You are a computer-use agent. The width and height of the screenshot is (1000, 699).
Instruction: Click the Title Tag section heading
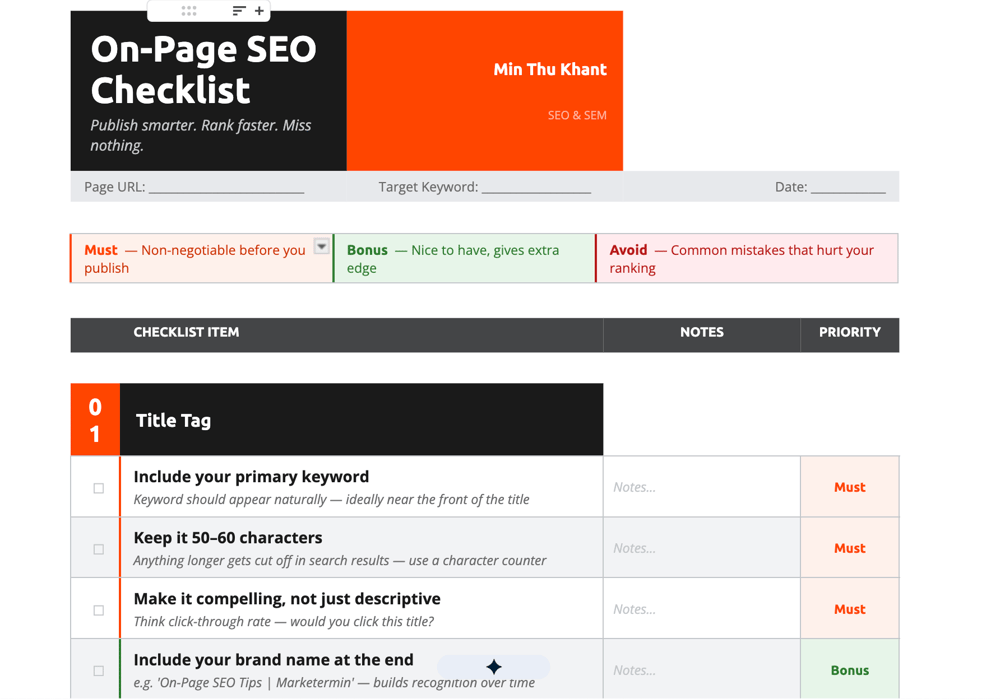pyautogui.click(x=173, y=421)
